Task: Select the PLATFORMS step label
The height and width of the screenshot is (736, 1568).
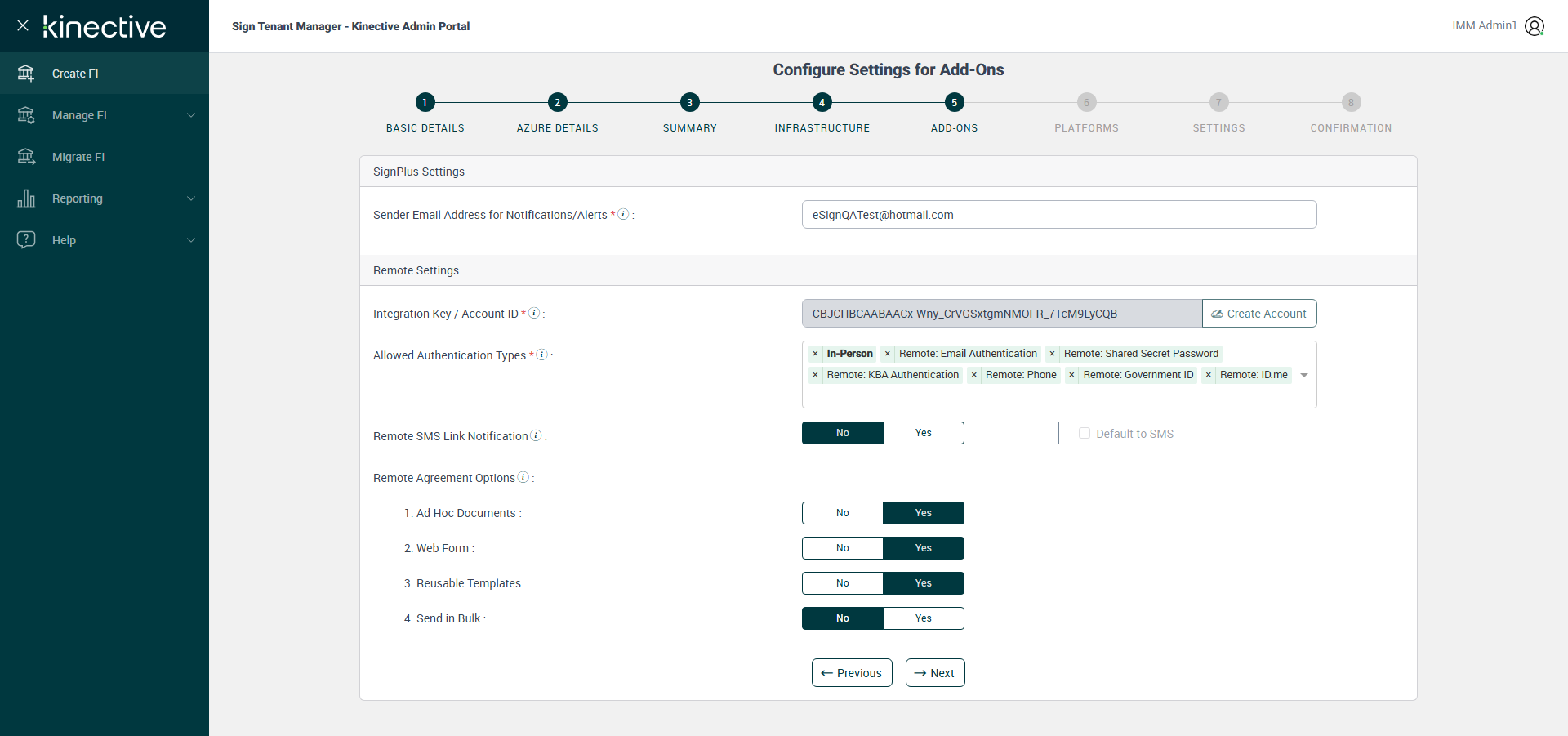Action: coord(1086,128)
